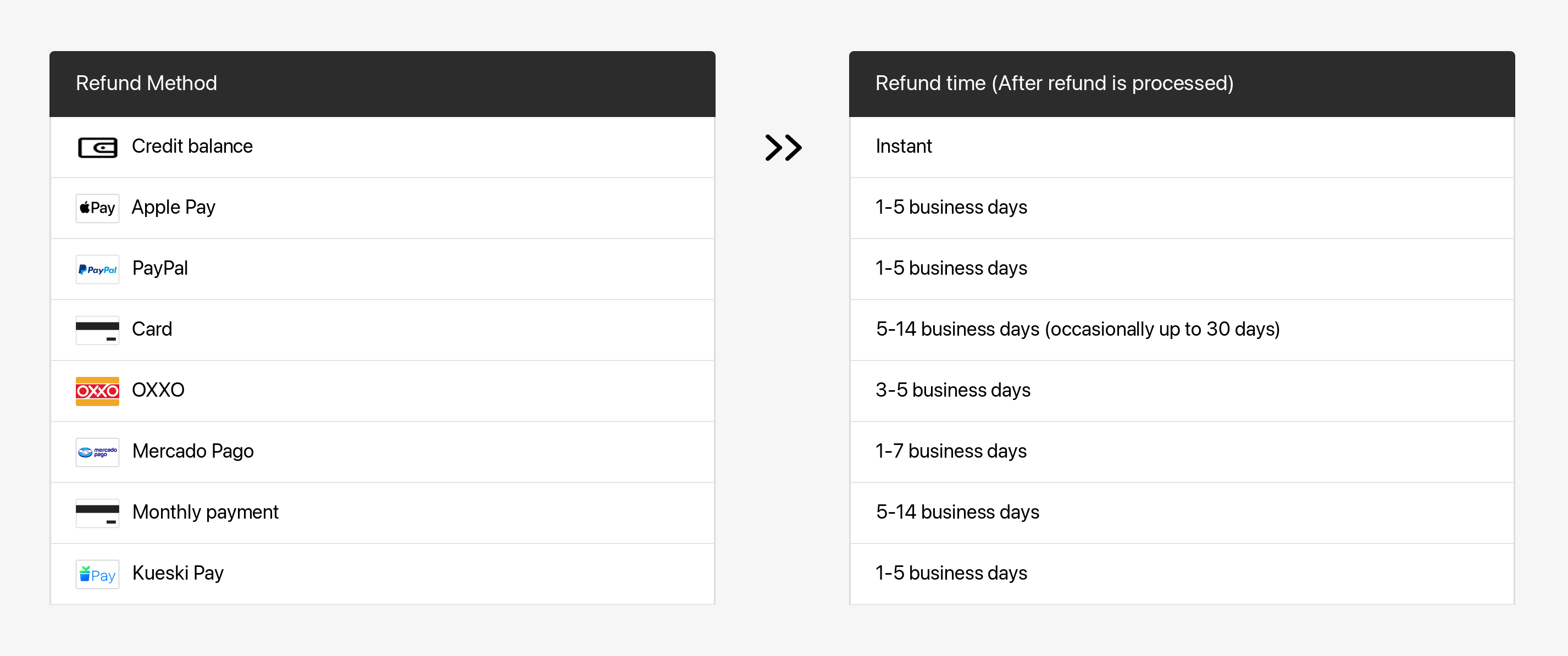This screenshot has height=656, width=1568.
Task: Click the 3-5 business days text
Action: tap(952, 390)
